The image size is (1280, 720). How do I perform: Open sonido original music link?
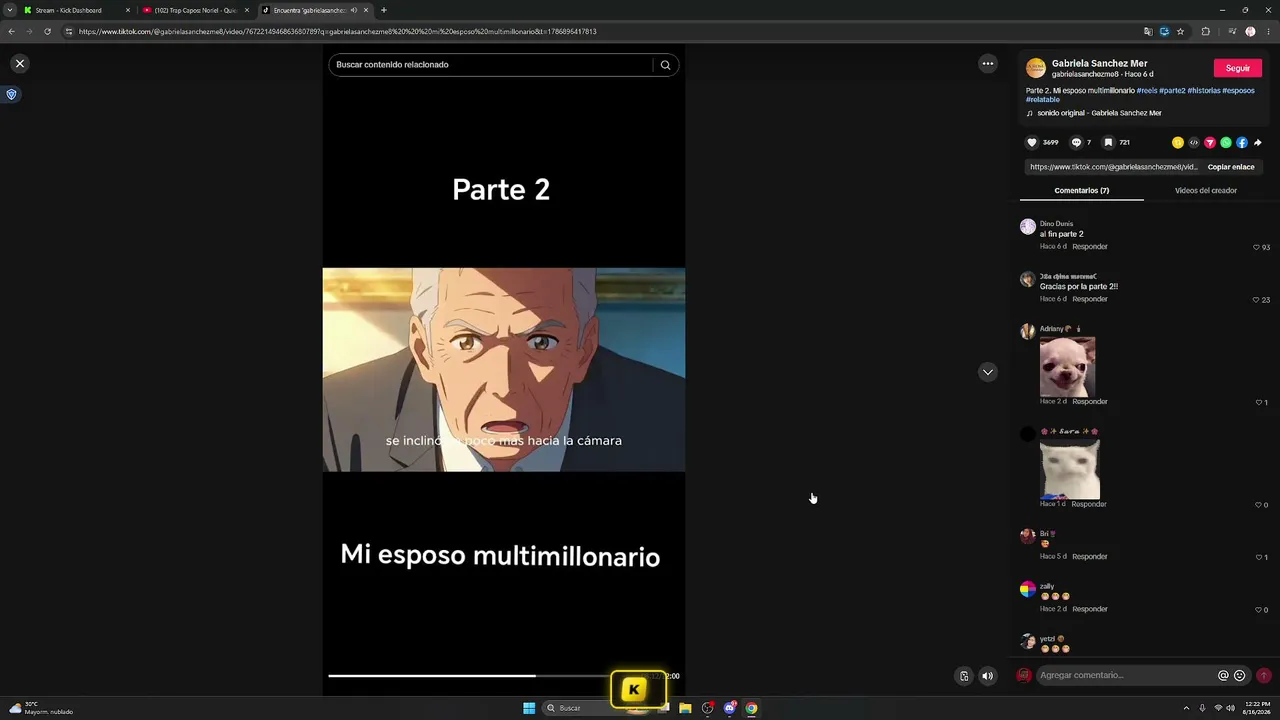pos(1099,113)
